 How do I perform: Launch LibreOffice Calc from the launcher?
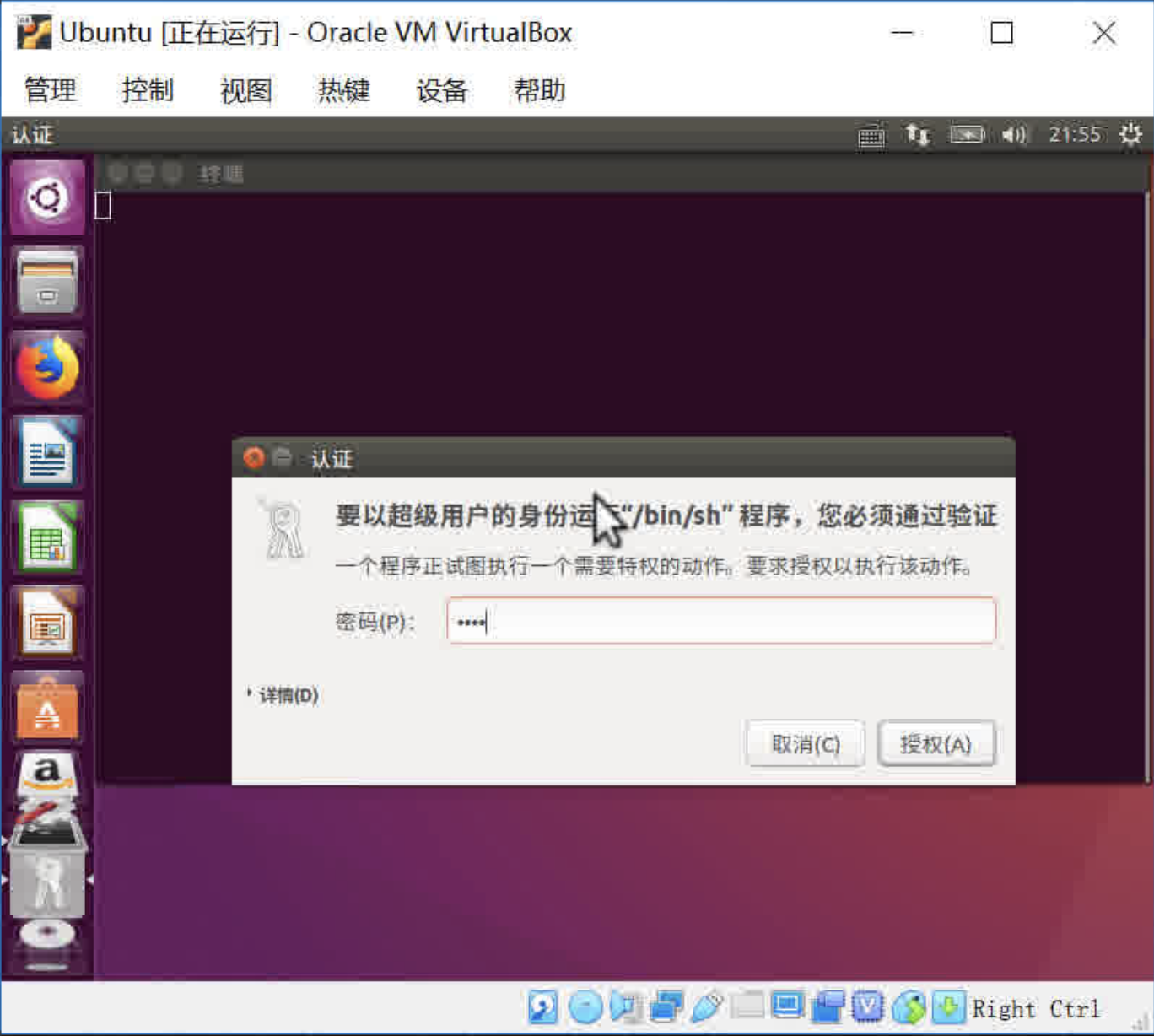[x=47, y=538]
